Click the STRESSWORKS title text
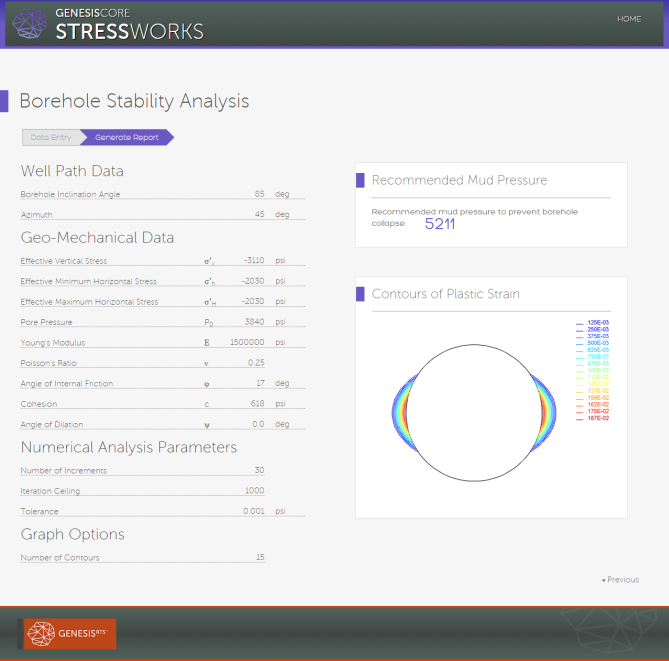Image resolution: width=669 pixels, height=661 pixels. click(130, 32)
